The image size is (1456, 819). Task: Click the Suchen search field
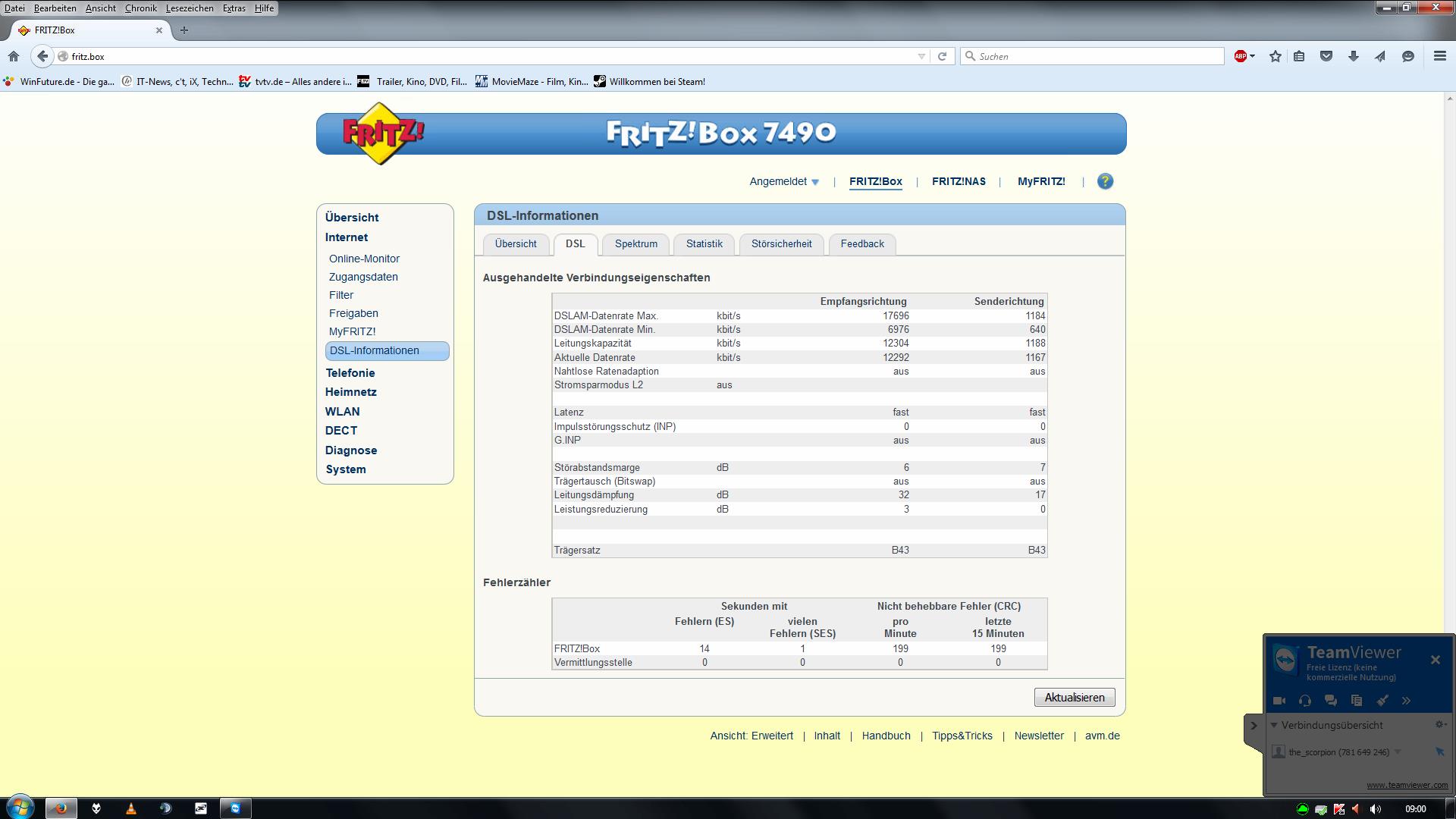pos(1092,56)
